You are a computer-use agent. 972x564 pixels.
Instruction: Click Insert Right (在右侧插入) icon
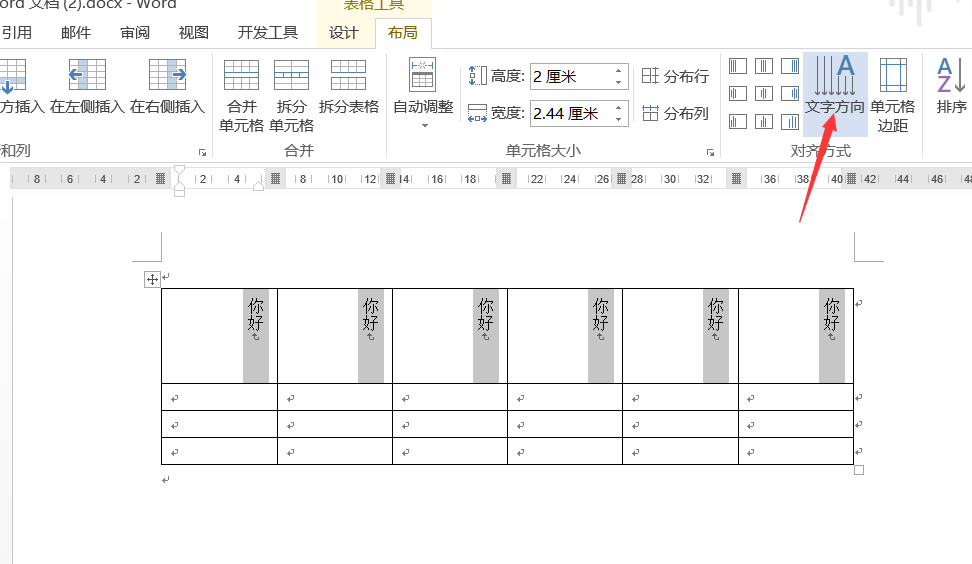pos(167,75)
